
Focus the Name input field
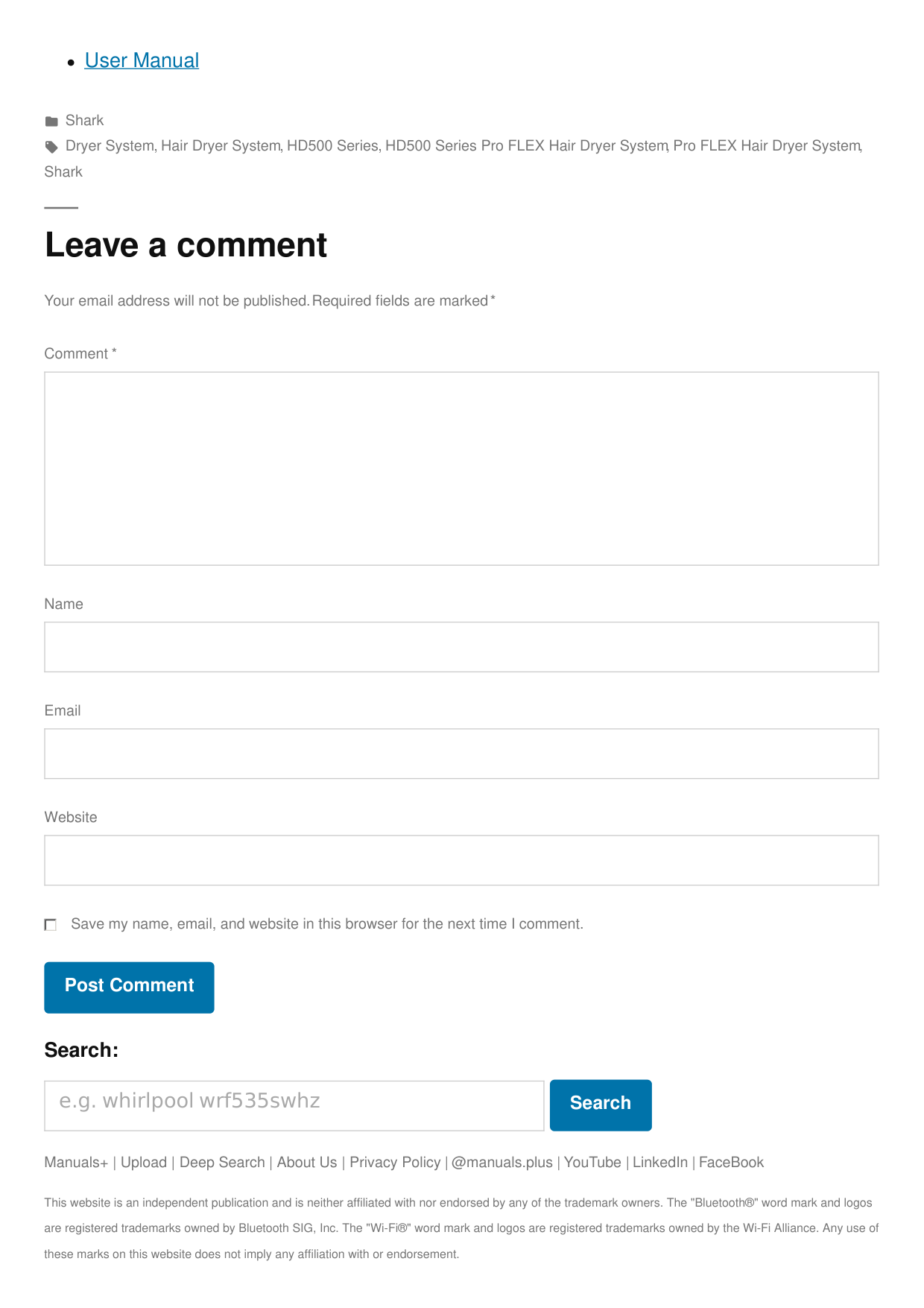coord(461,647)
